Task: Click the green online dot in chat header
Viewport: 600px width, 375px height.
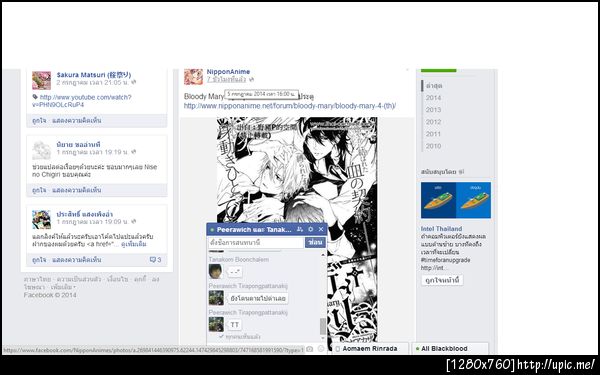Action: tap(212, 230)
